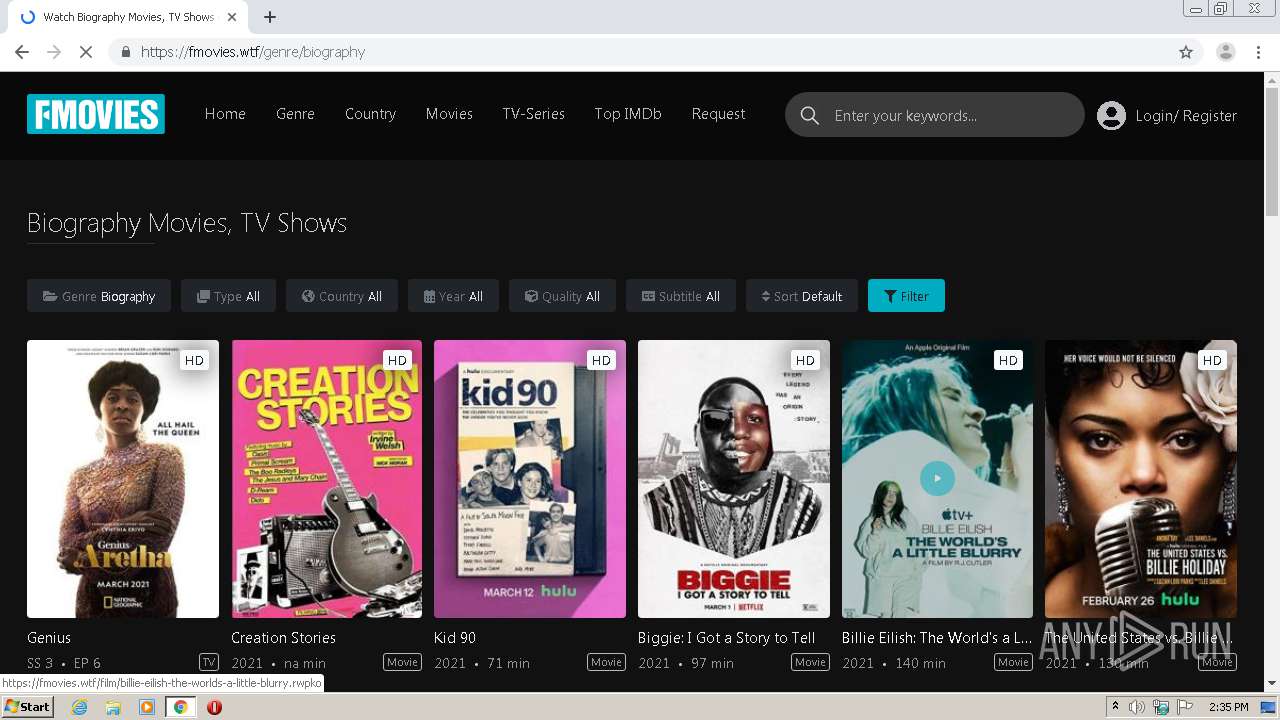Select TV-Series in navigation
The height and width of the screenshot is (720, 1280).
coord(533,114)
